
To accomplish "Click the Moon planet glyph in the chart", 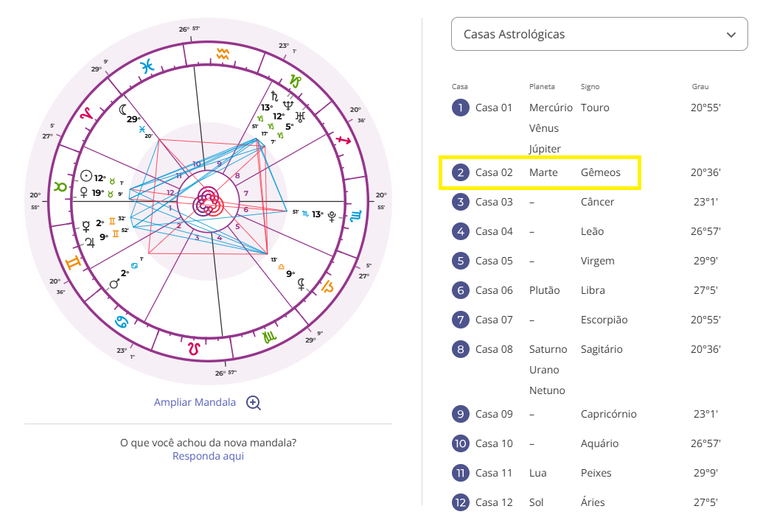I will coord(124,108).
